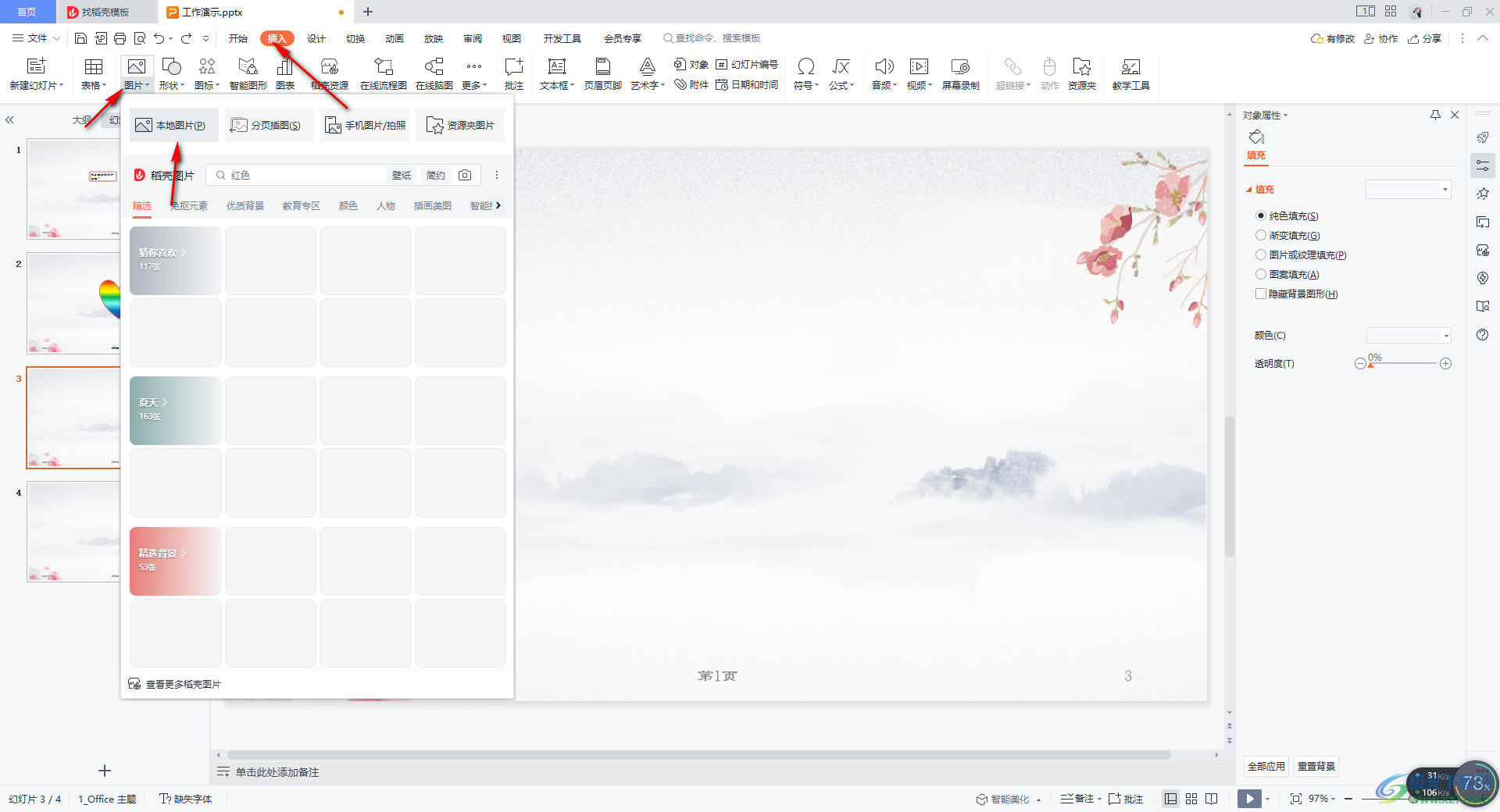Open the Table (表格) tool
The image size is (1500, 812).
[94, 74]
